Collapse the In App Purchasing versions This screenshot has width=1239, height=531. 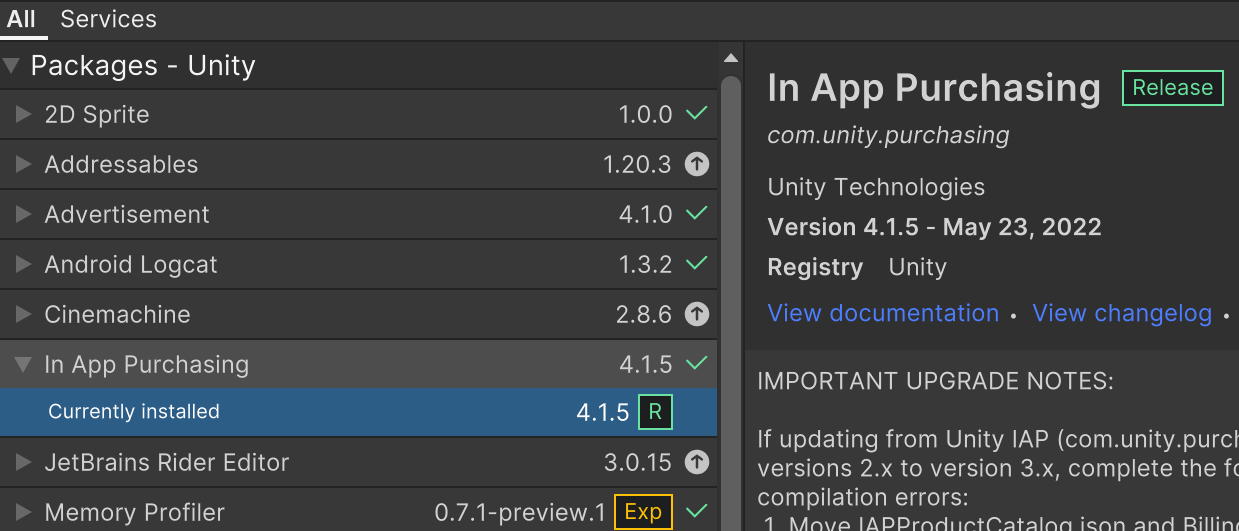pyautogui.click(x=24, y=365)
